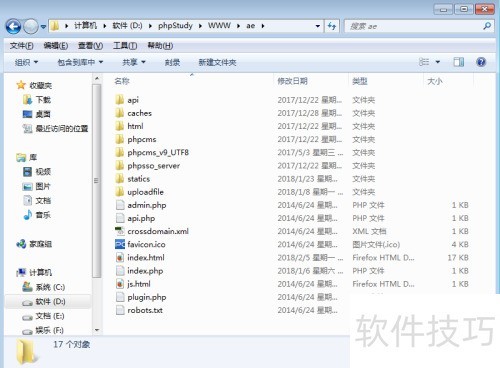Image resolution: width=500 pixels, height=368 pixels.
Task: Expand the address bar history dropdown
Action: (318, 26)
